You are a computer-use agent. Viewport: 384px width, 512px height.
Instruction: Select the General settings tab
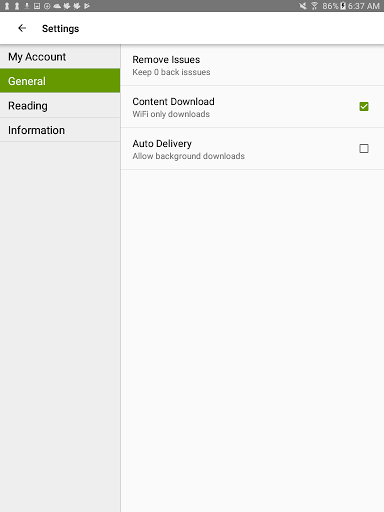(60, 81)
